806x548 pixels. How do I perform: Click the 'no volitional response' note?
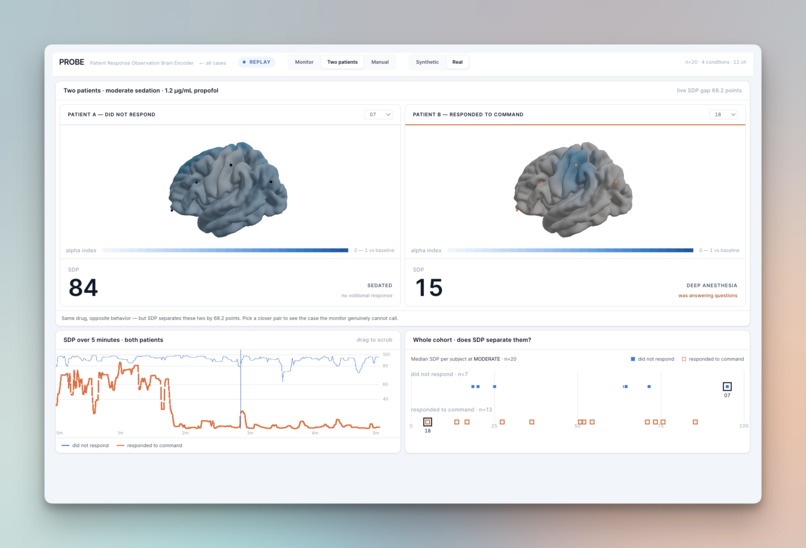[367, 296]
